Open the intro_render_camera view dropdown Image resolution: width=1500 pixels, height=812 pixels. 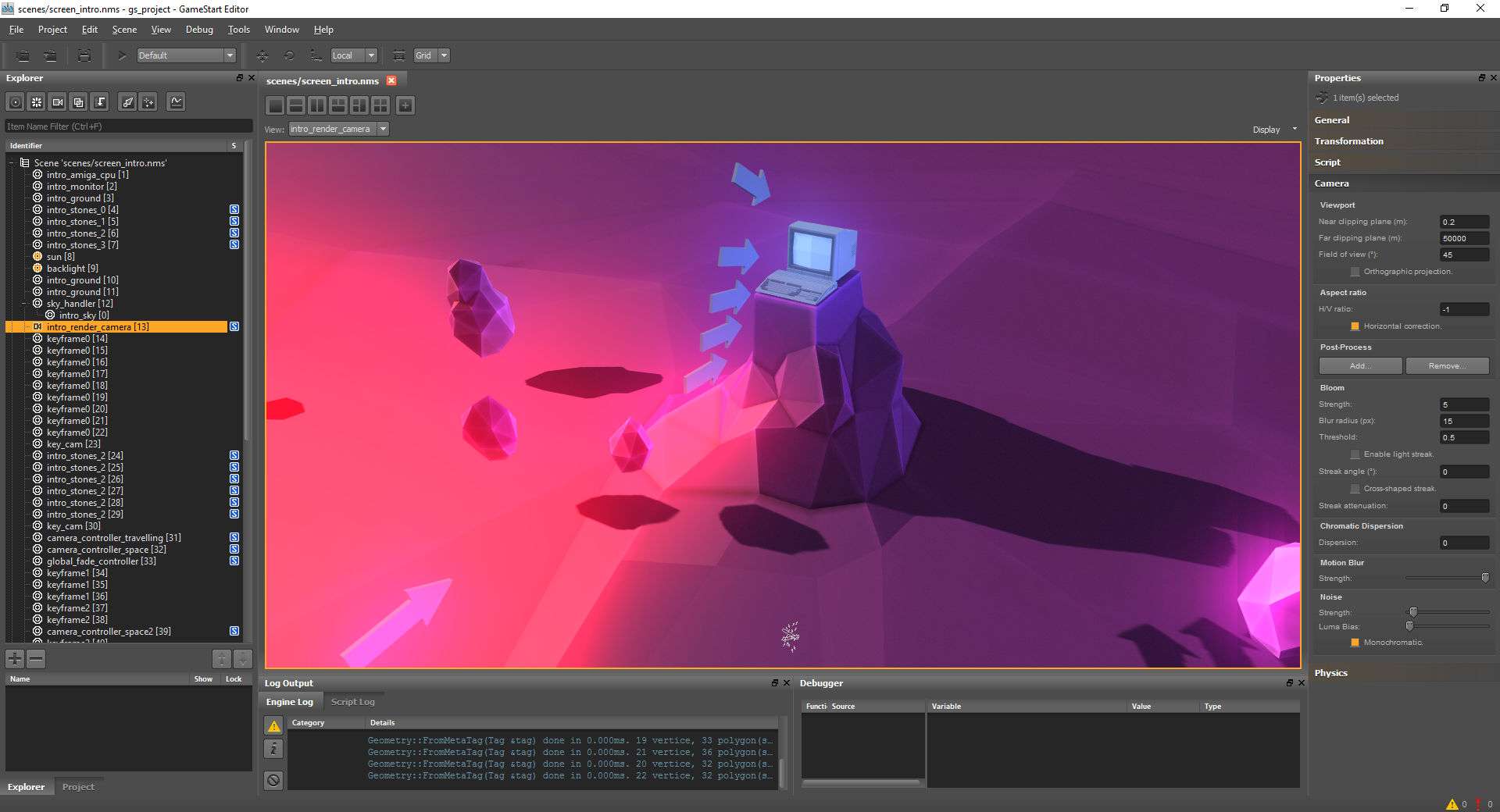[338, 129]
